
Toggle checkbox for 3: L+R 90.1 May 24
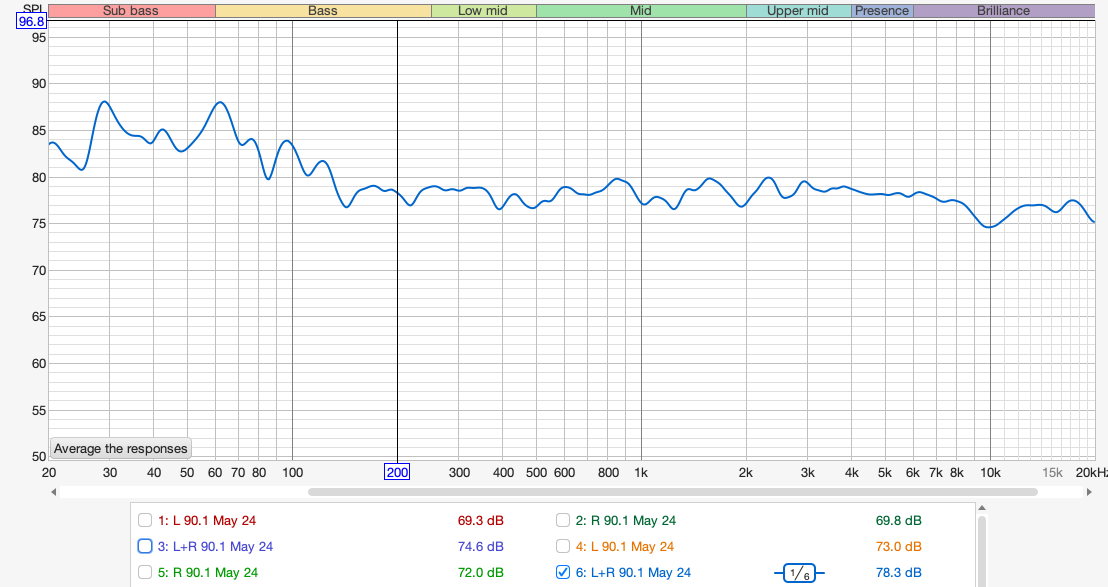click(145, 546)
